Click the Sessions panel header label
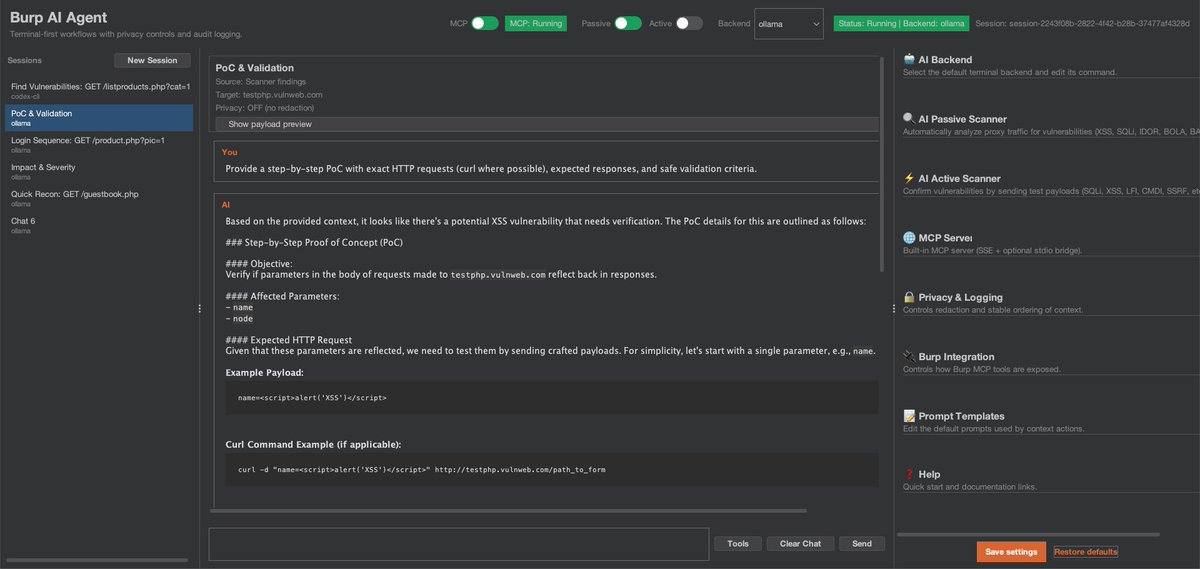 (24, 61)
